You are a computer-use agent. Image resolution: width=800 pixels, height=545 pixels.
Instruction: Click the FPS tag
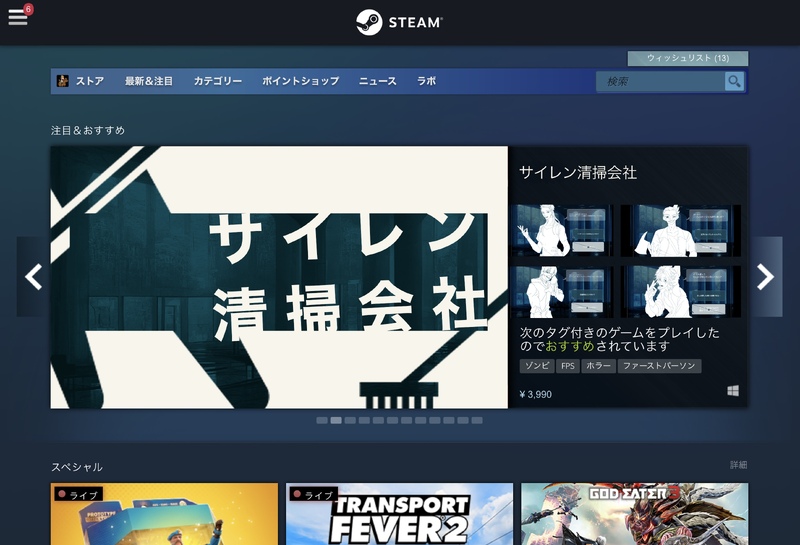568,366
